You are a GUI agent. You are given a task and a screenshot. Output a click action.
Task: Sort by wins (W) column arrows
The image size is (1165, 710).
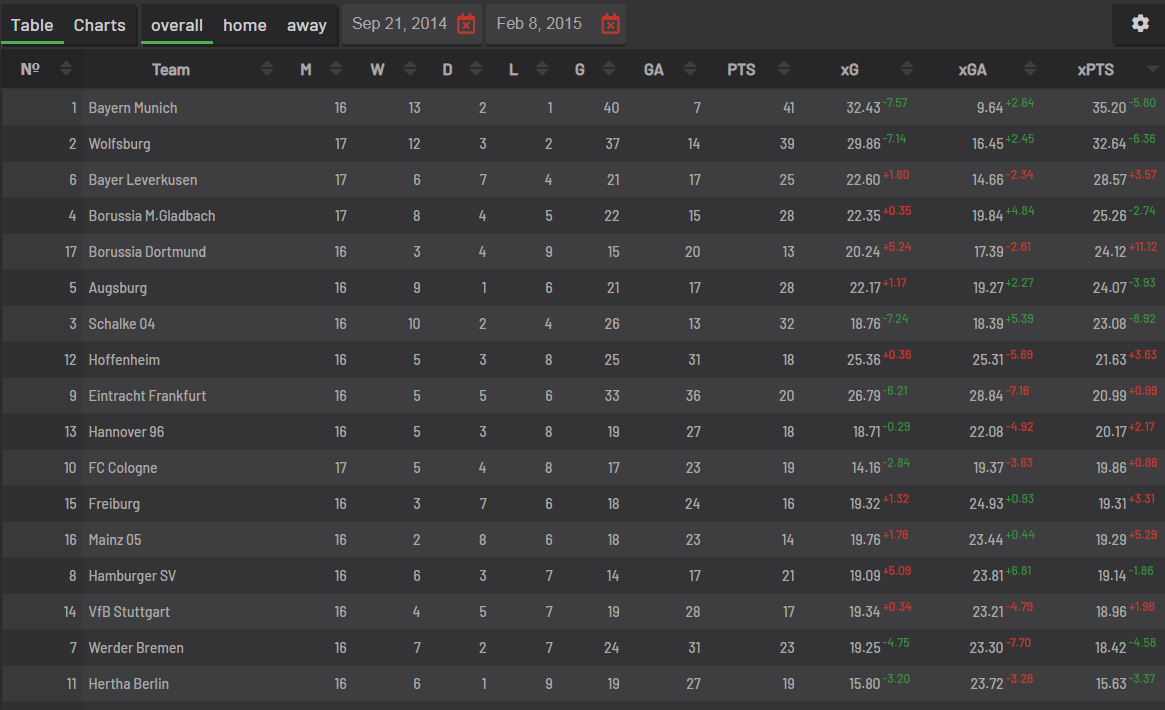tap(409, 69)
